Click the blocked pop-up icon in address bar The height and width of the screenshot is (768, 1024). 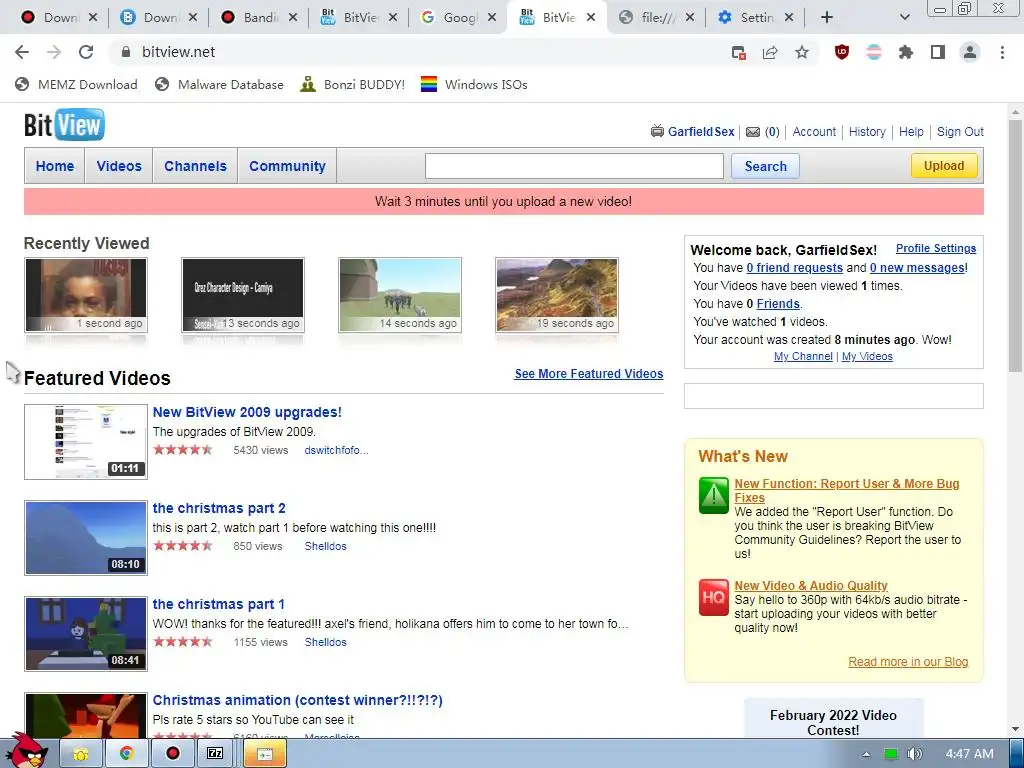tap(739, 53)
